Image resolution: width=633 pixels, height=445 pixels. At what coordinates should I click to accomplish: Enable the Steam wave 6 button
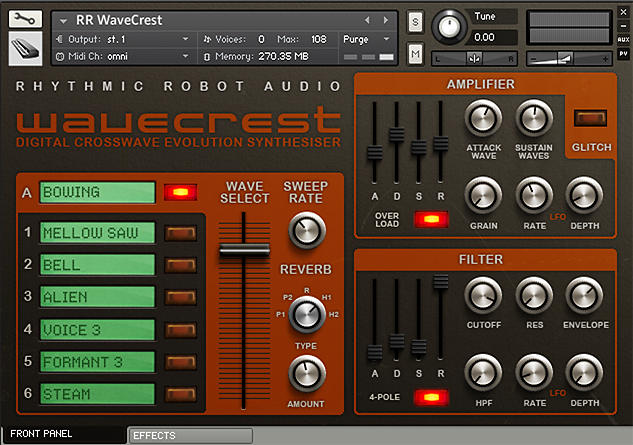(x=180, y=394)
